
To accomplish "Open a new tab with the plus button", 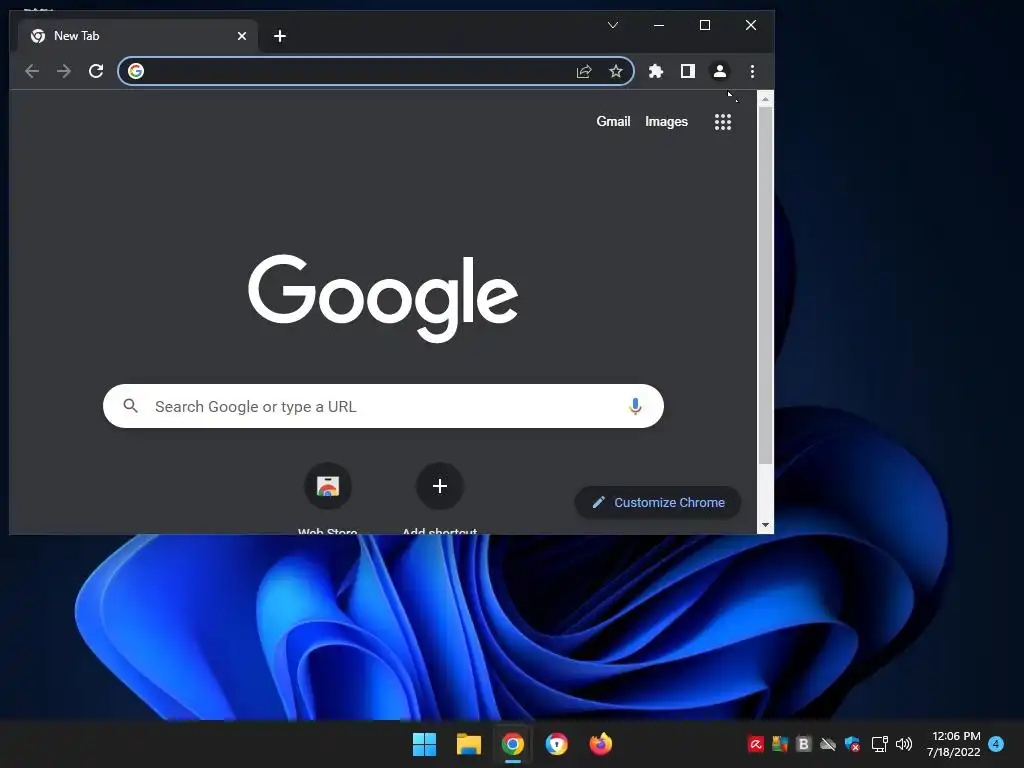I will pos(280,36).
